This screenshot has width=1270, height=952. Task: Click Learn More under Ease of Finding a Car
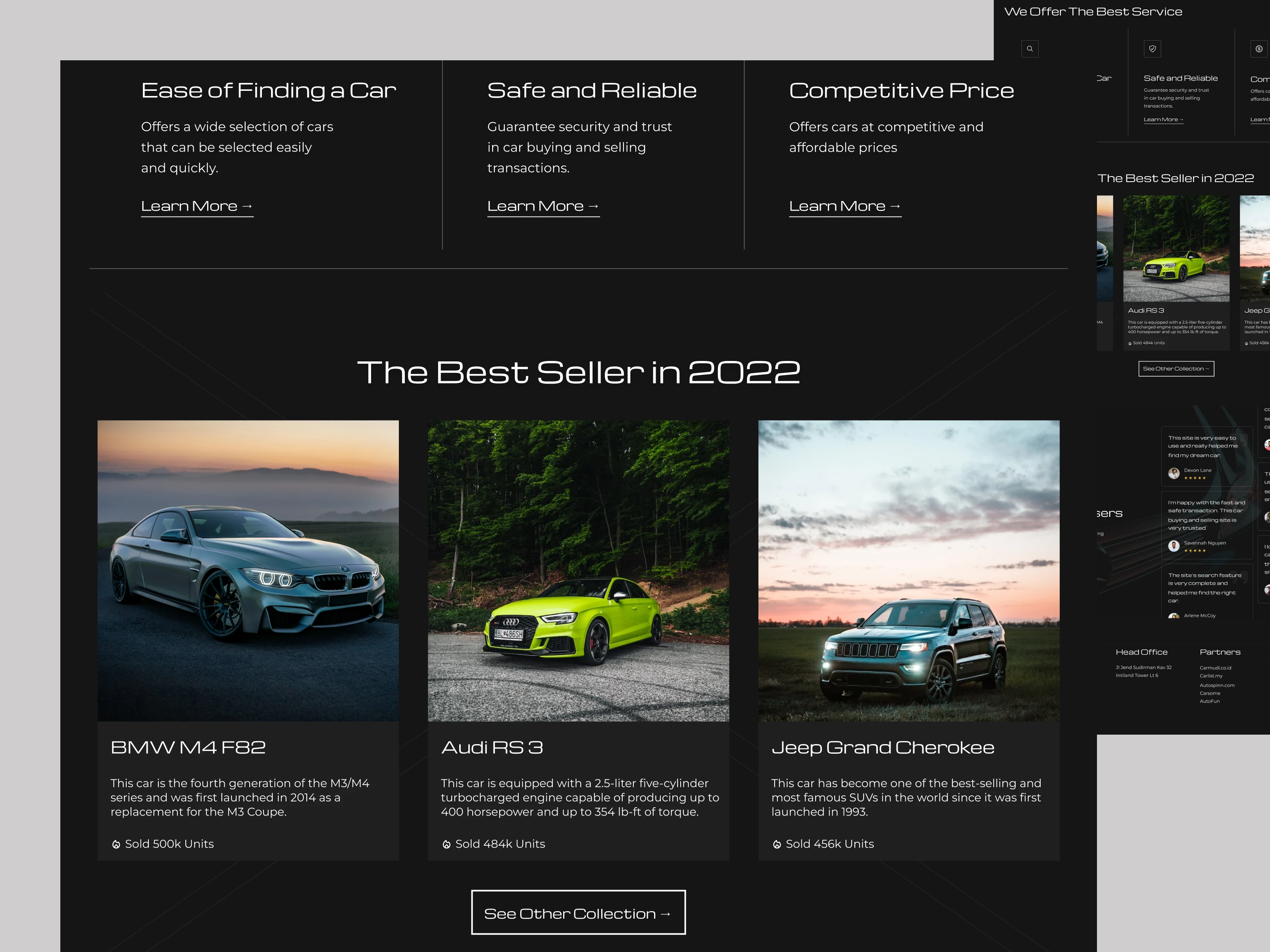tap(197, 206)
